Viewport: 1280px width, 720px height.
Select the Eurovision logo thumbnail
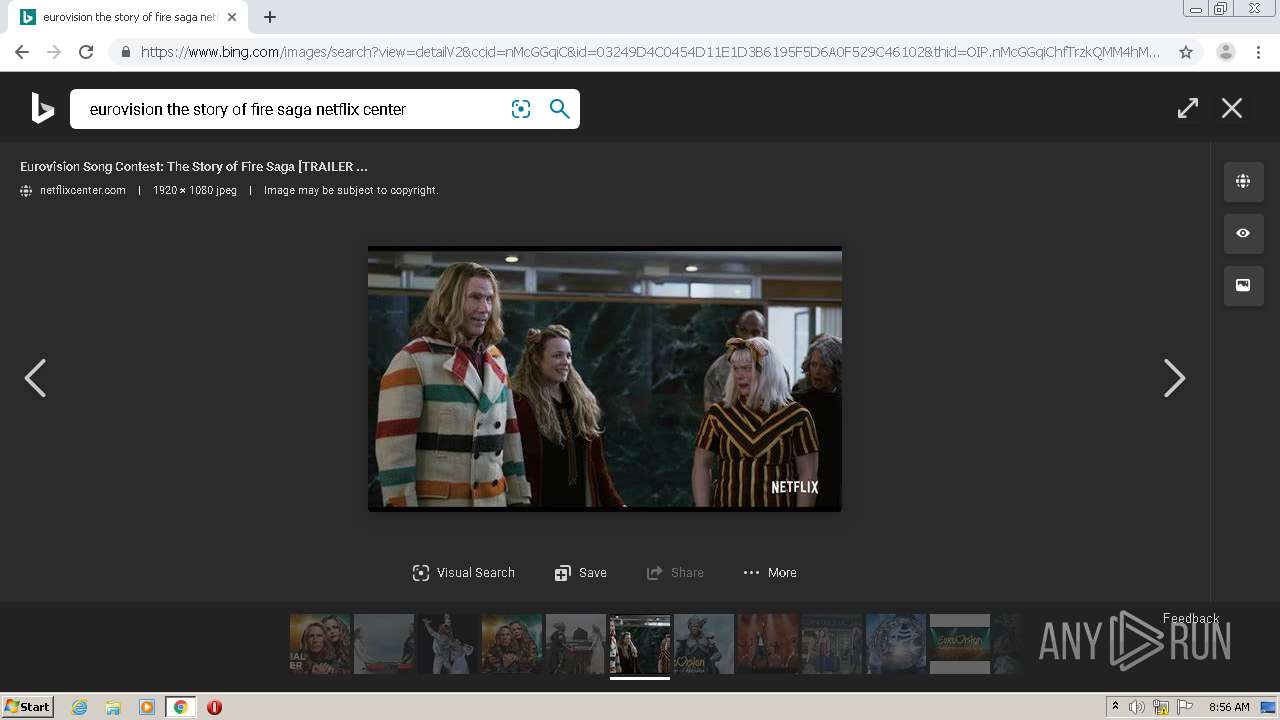click(x=960, y=644)
